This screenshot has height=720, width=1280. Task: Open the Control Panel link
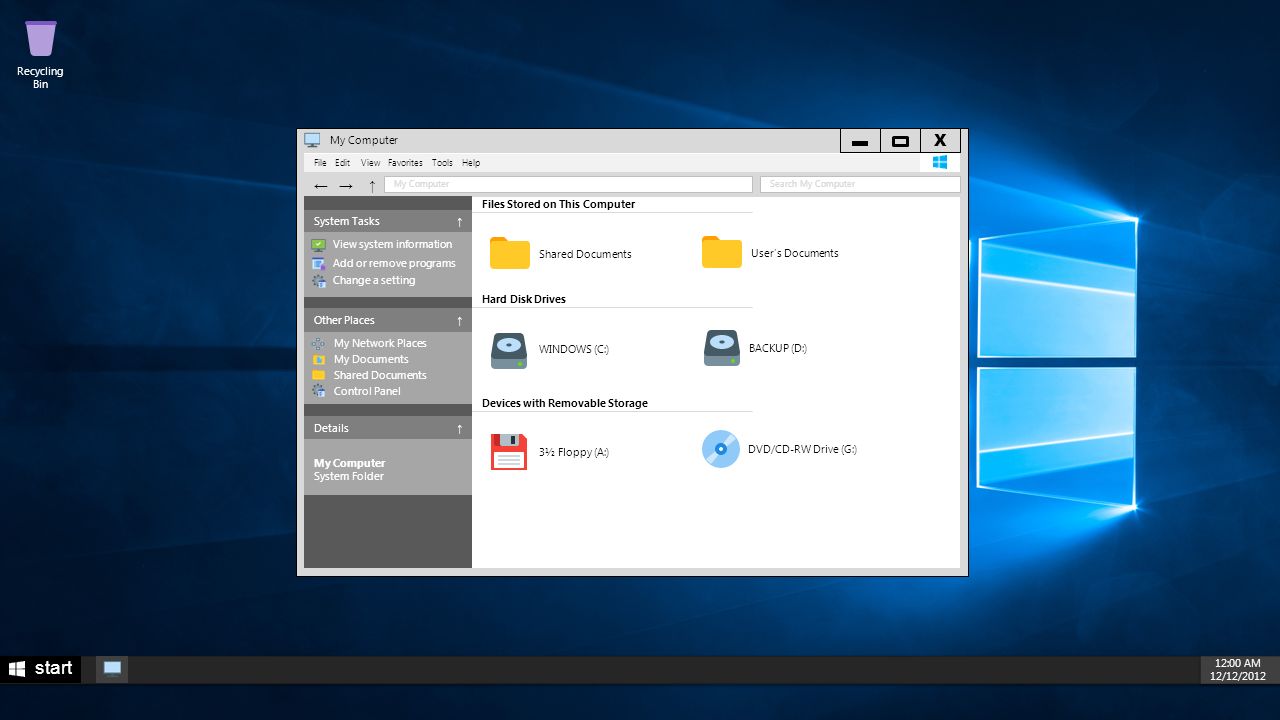click(367, 391)
